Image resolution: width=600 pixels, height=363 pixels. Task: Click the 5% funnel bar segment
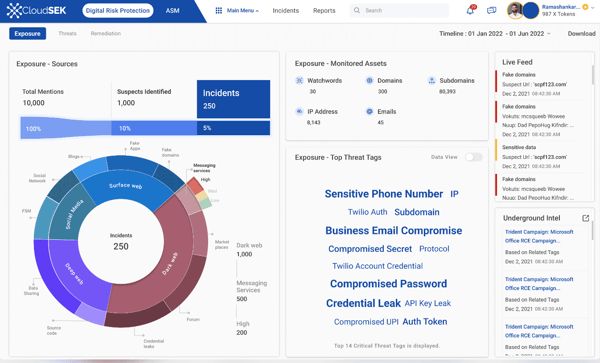[x=233, y=128]
